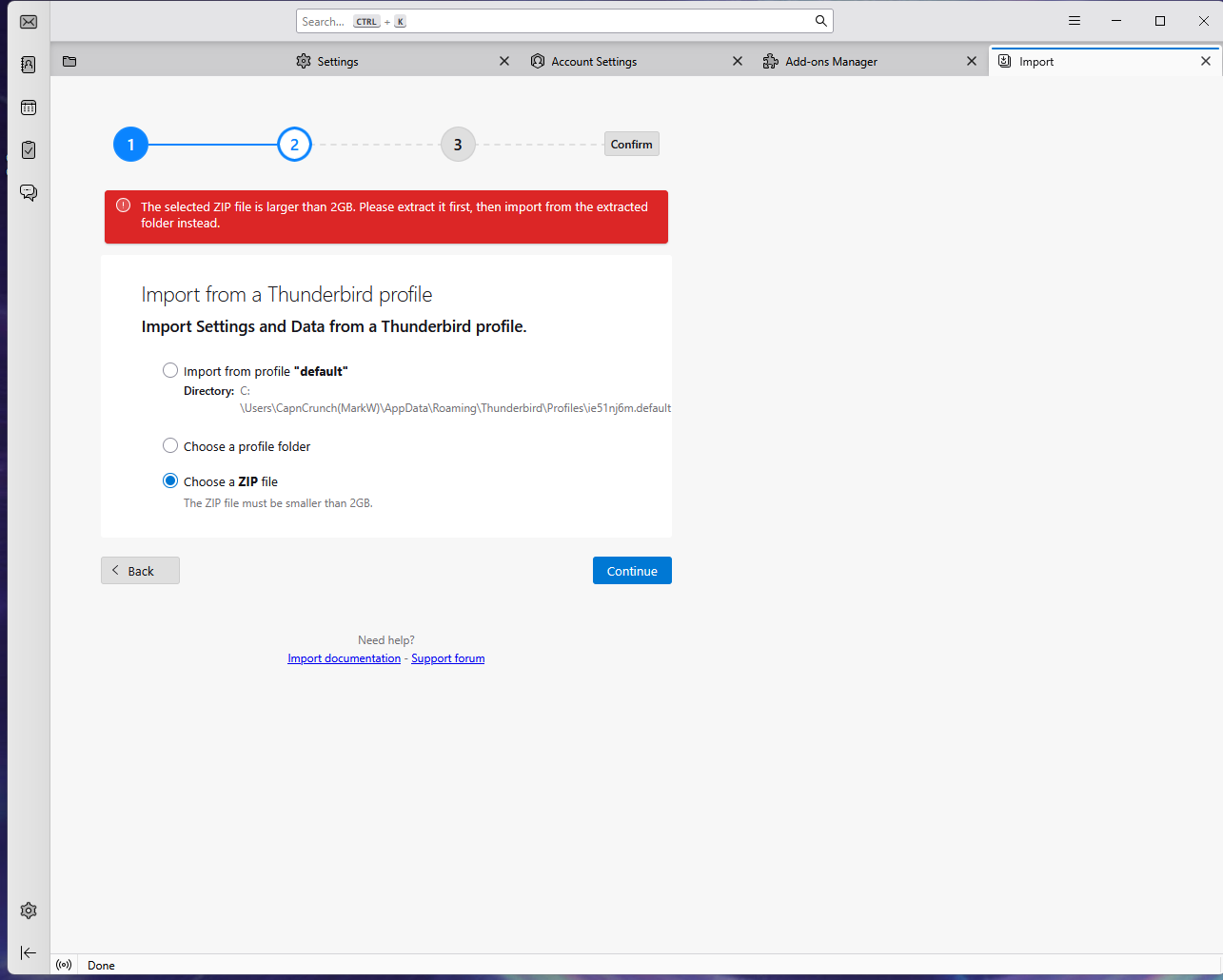Open the hamburger application menu
The width and height of the screenshot is (1223, 980).
(x=1075, y=21)
